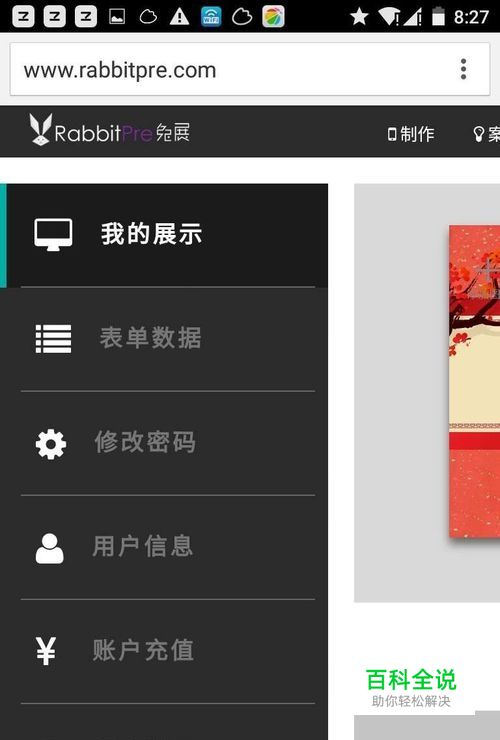Select the 我的展示 menu item
Screen dimensions: 500x740
coord(164,235)
